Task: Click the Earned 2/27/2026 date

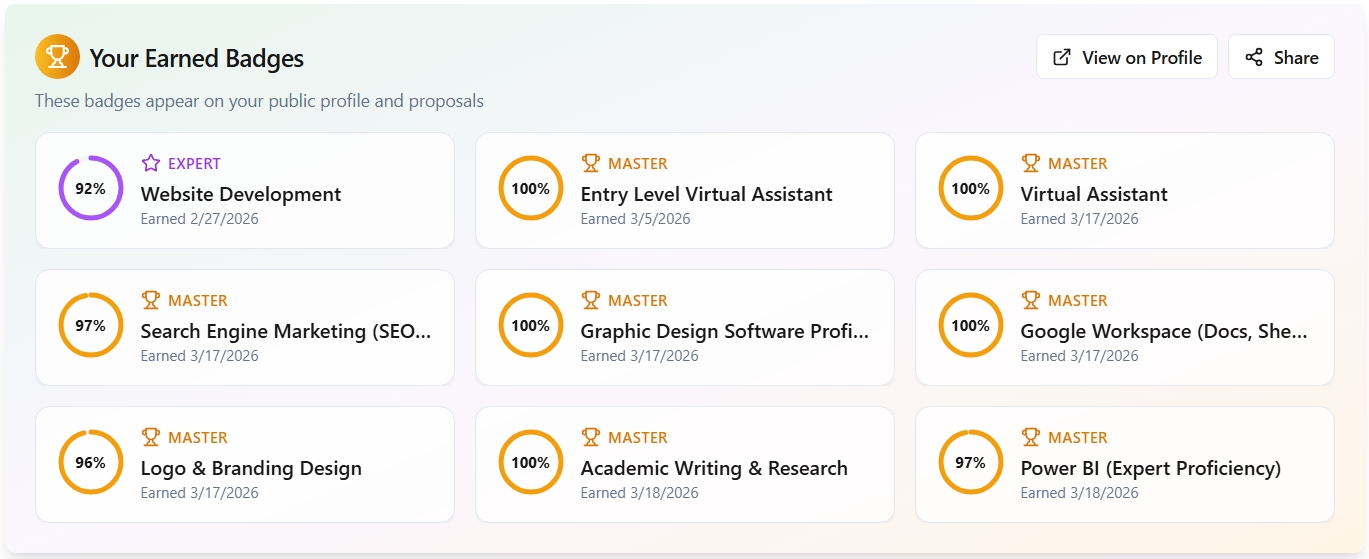Action: point(200,219)
